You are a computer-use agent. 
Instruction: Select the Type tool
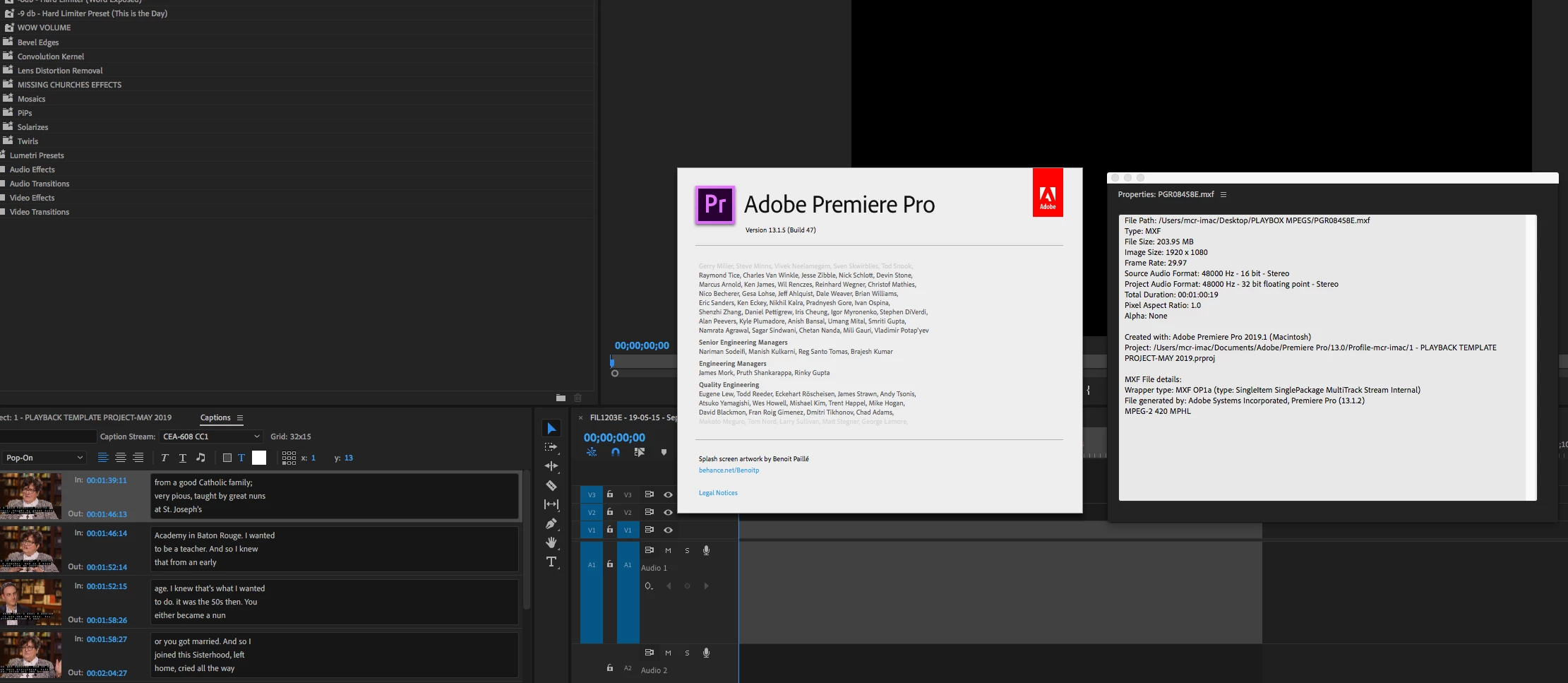click(551, 562)
